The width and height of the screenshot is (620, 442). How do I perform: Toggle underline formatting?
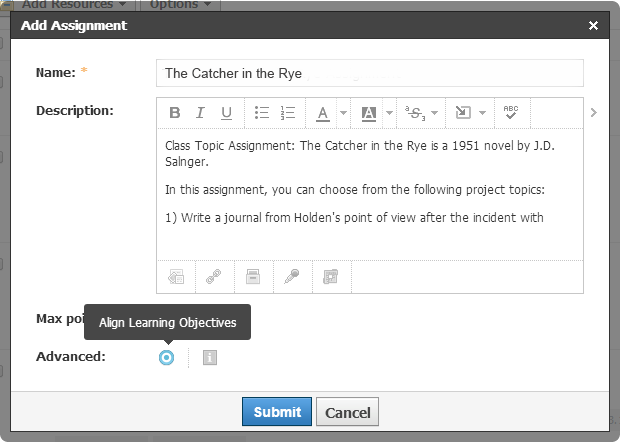(226, 113)
